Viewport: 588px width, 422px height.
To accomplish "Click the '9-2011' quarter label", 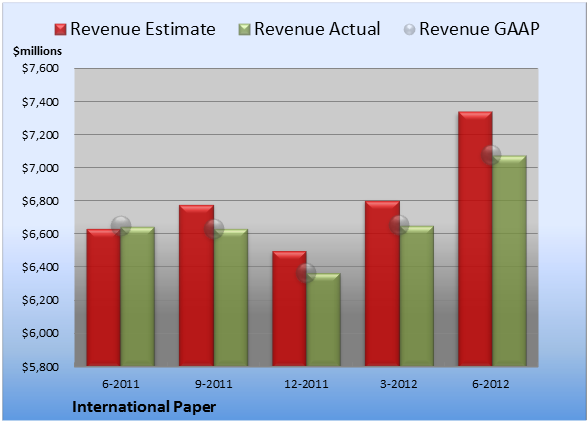I will pos(214,384).
